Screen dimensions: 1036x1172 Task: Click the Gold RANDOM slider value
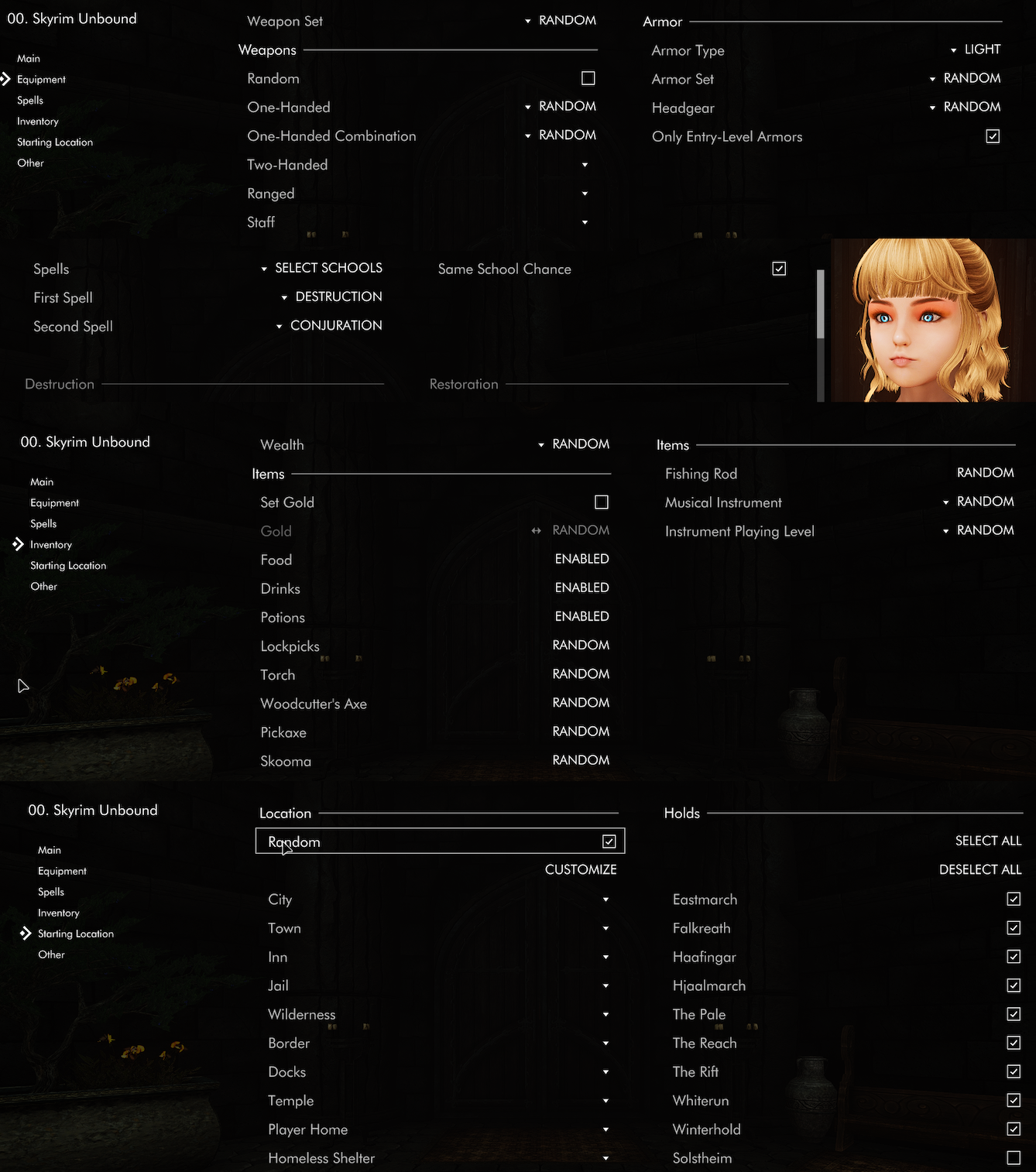(581, 530)
